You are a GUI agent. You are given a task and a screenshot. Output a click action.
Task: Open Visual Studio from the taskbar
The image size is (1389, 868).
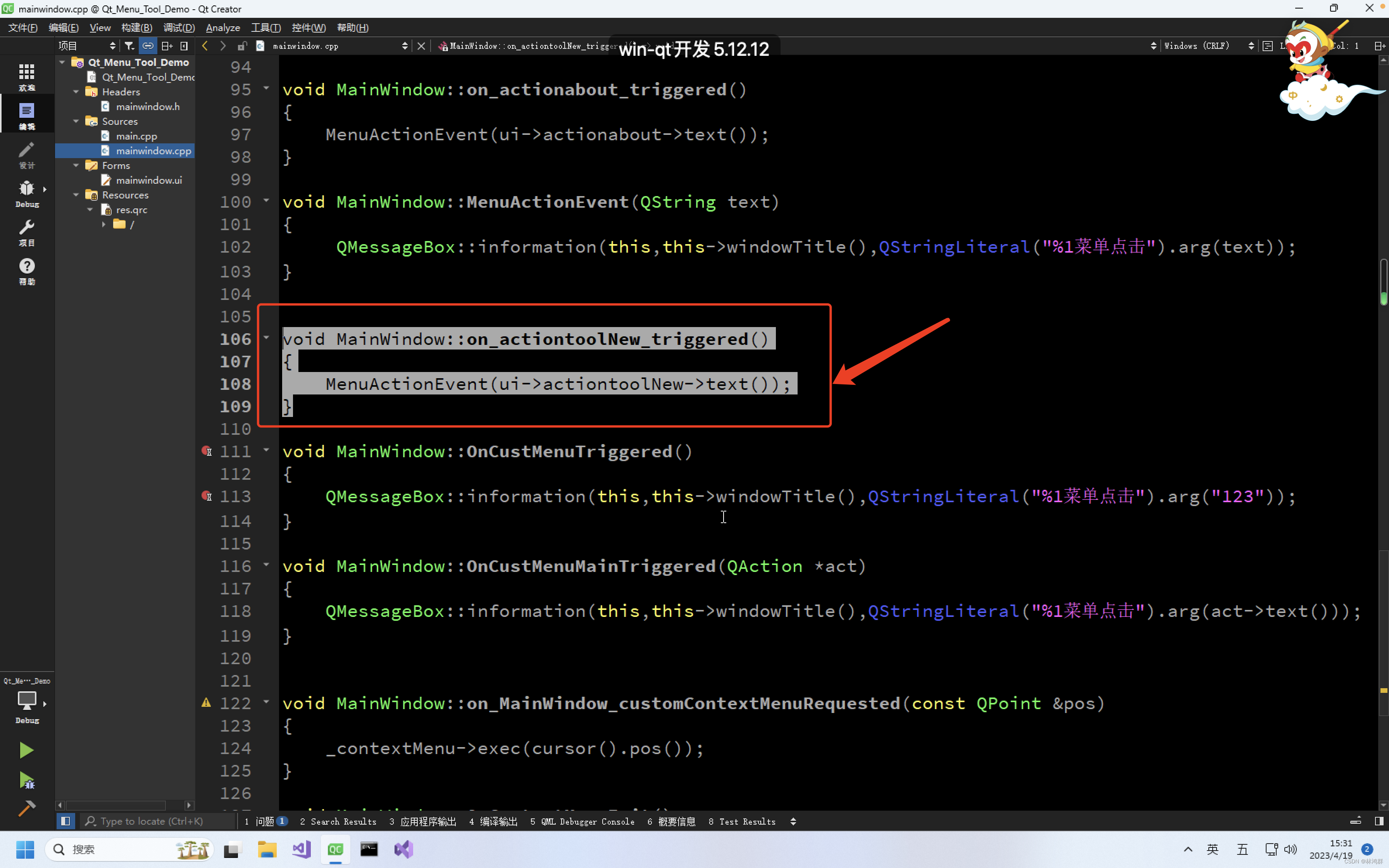[x=404, y=849]
